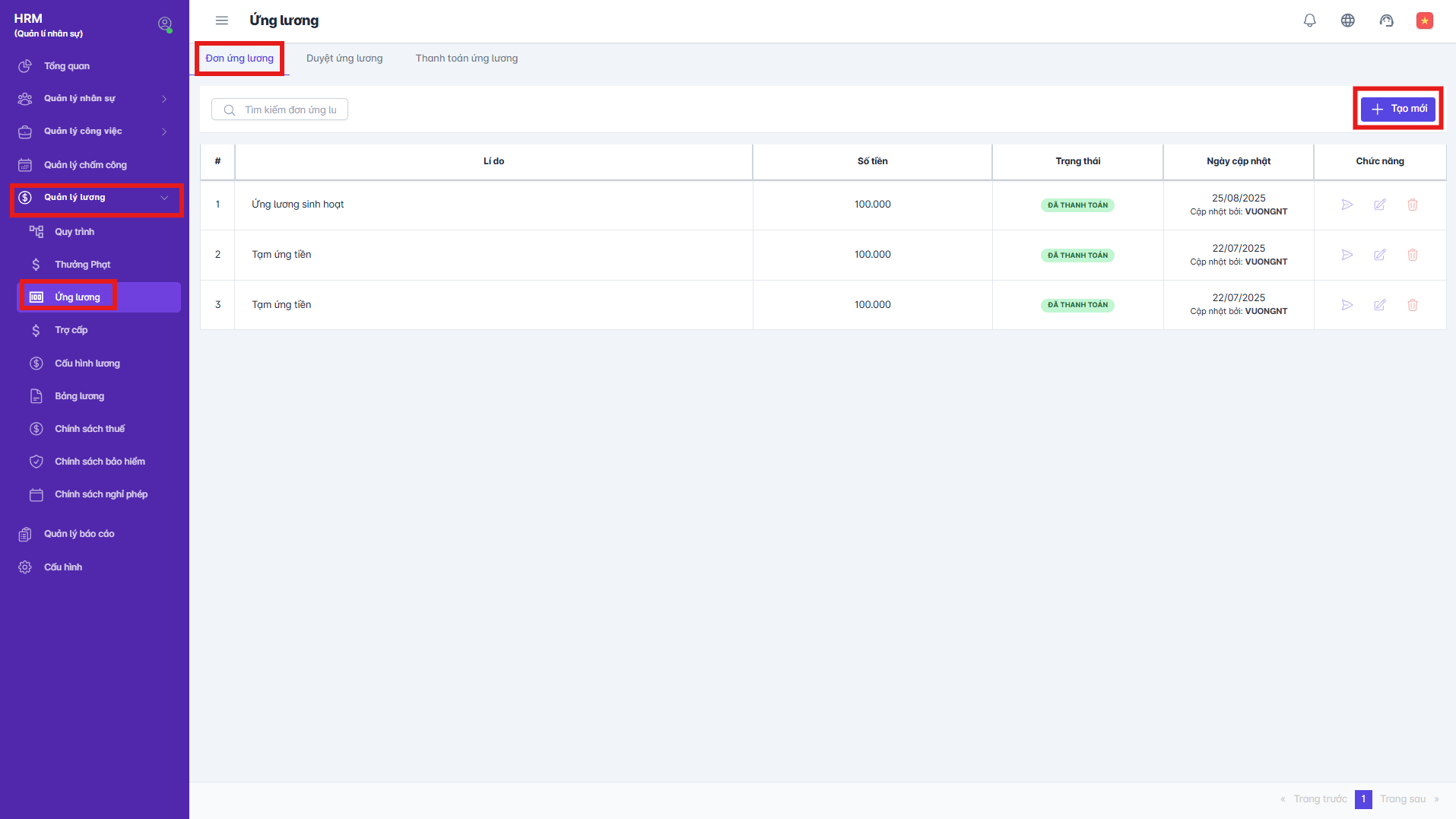Click the edit icon for row 2

click(x=1379, y=255)
